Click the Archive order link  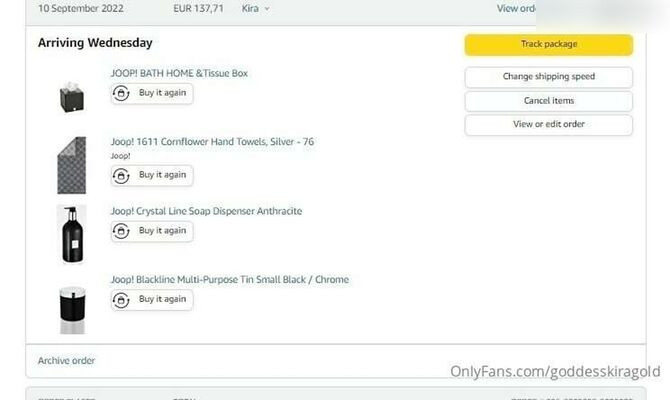66,361
